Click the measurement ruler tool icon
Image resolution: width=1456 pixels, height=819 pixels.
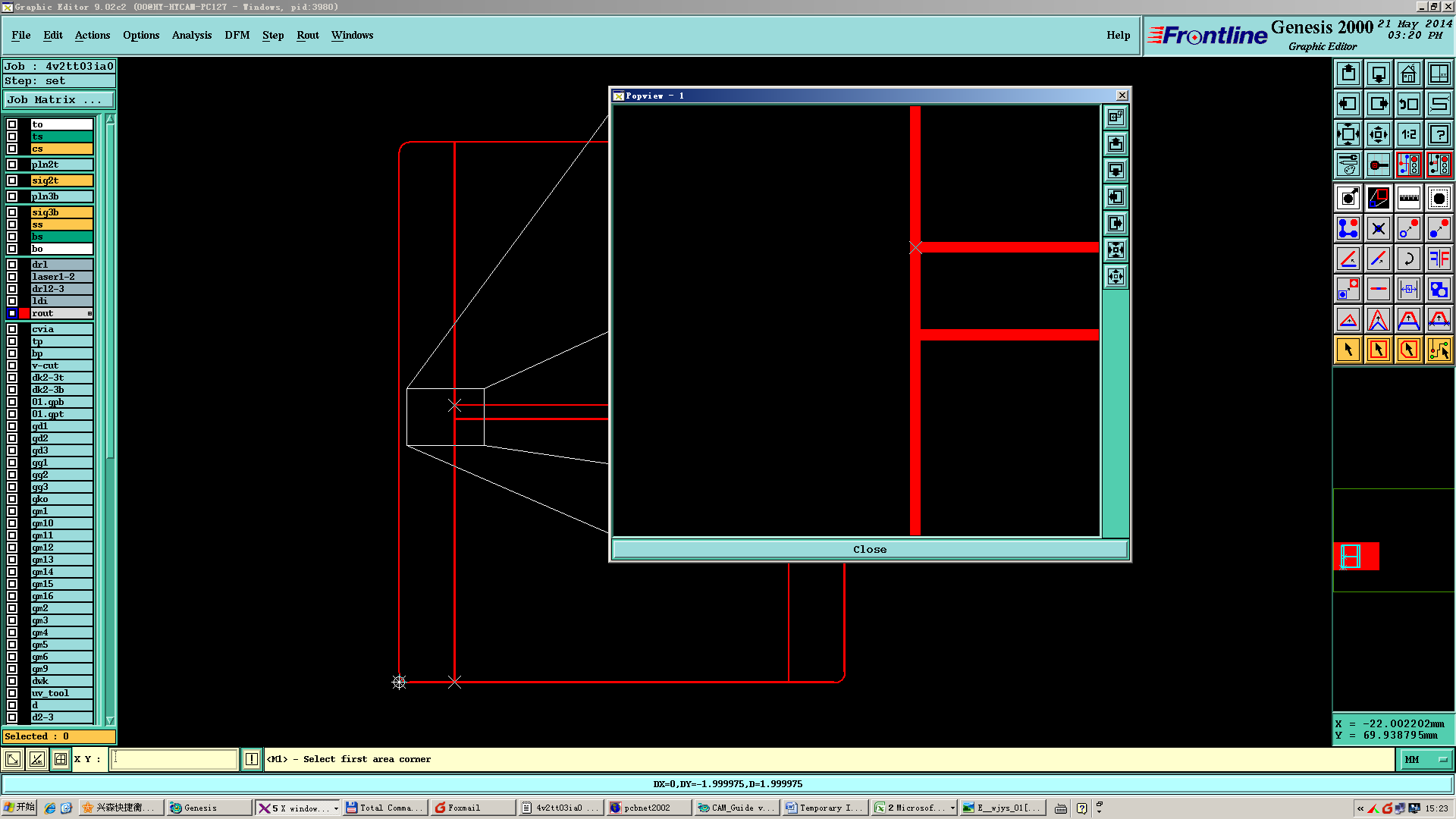(x=1408, y=198)
